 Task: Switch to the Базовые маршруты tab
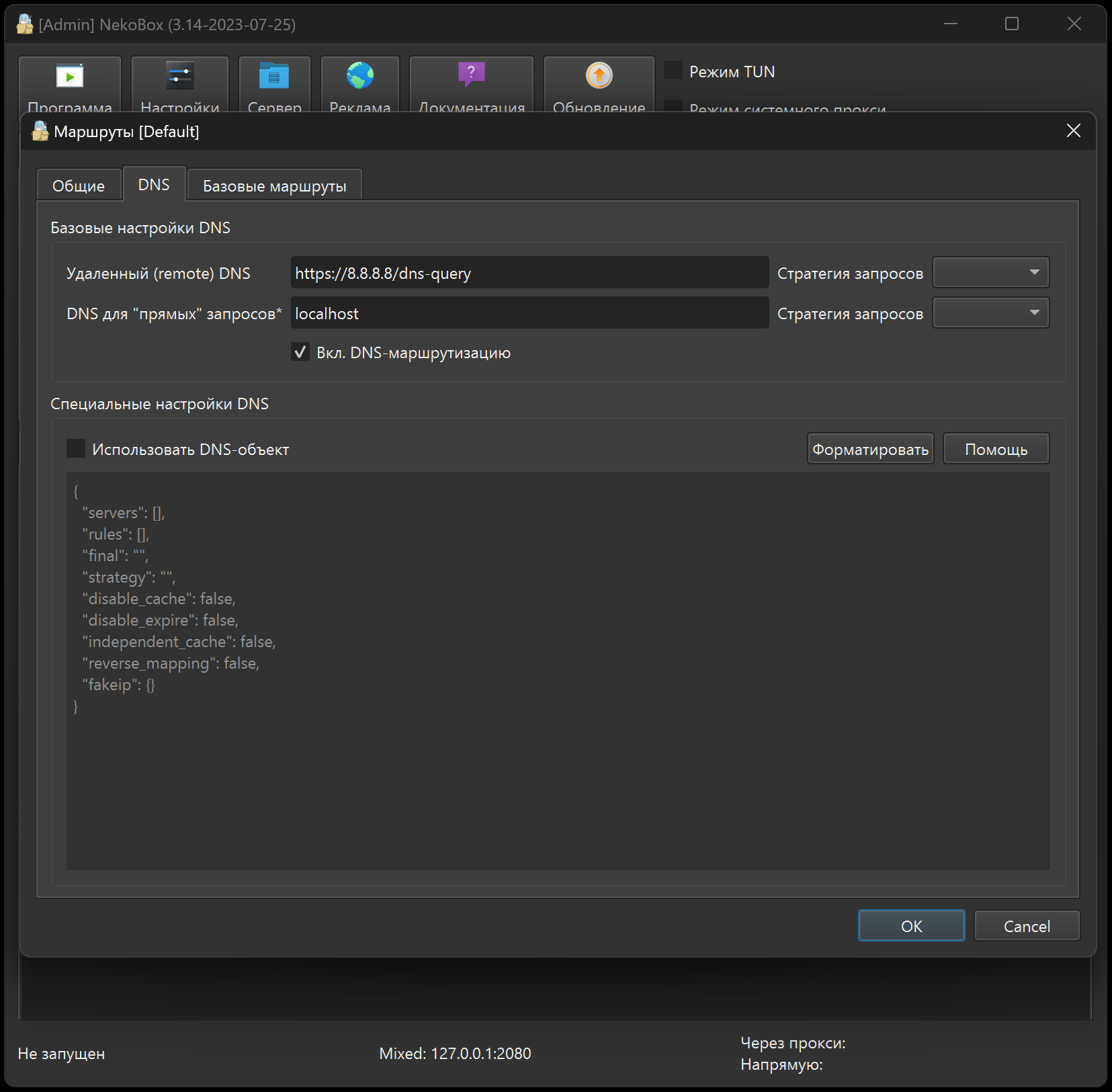click(x=274, y=185)
